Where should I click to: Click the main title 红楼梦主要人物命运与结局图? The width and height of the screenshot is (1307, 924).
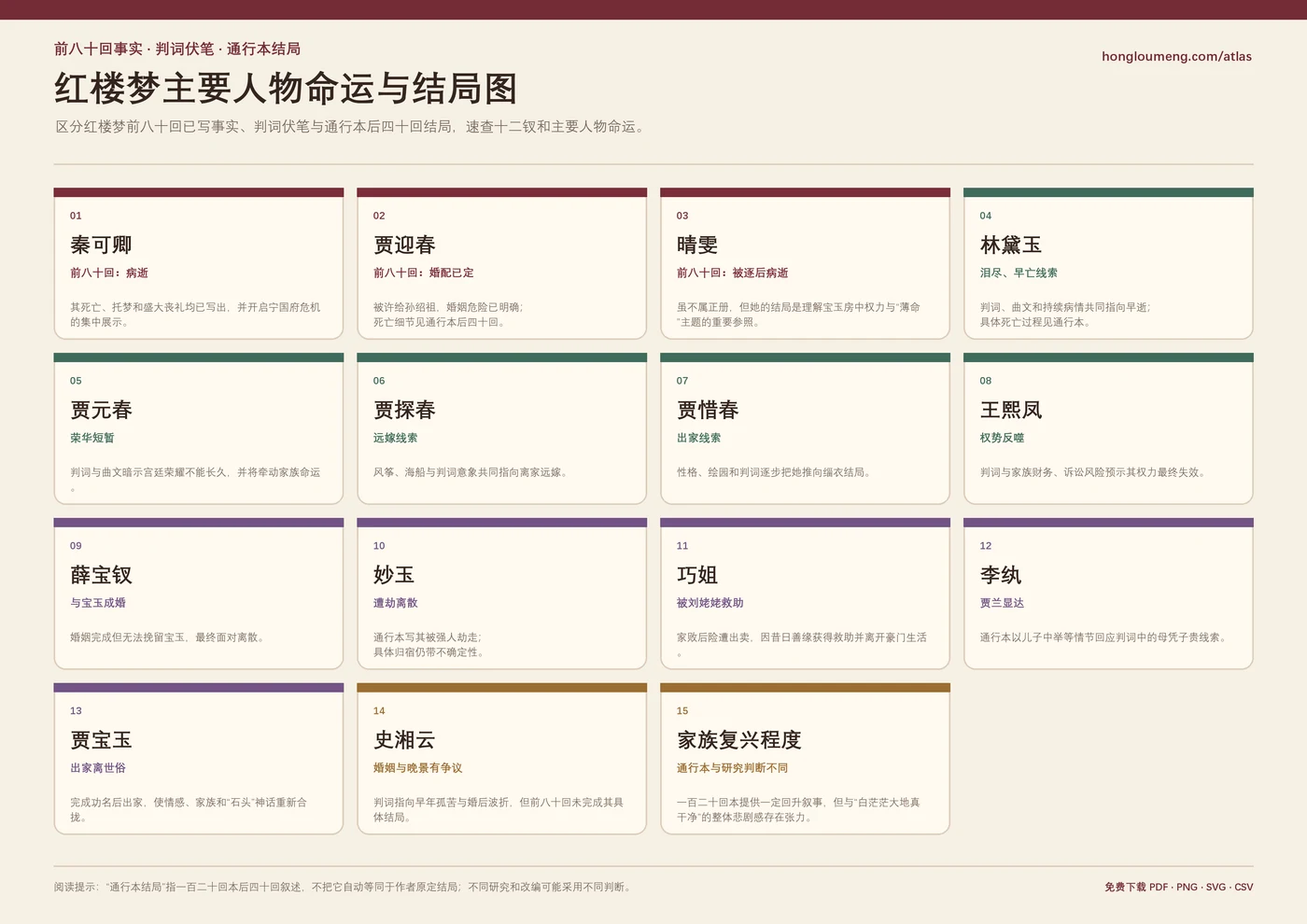[286, 89]
